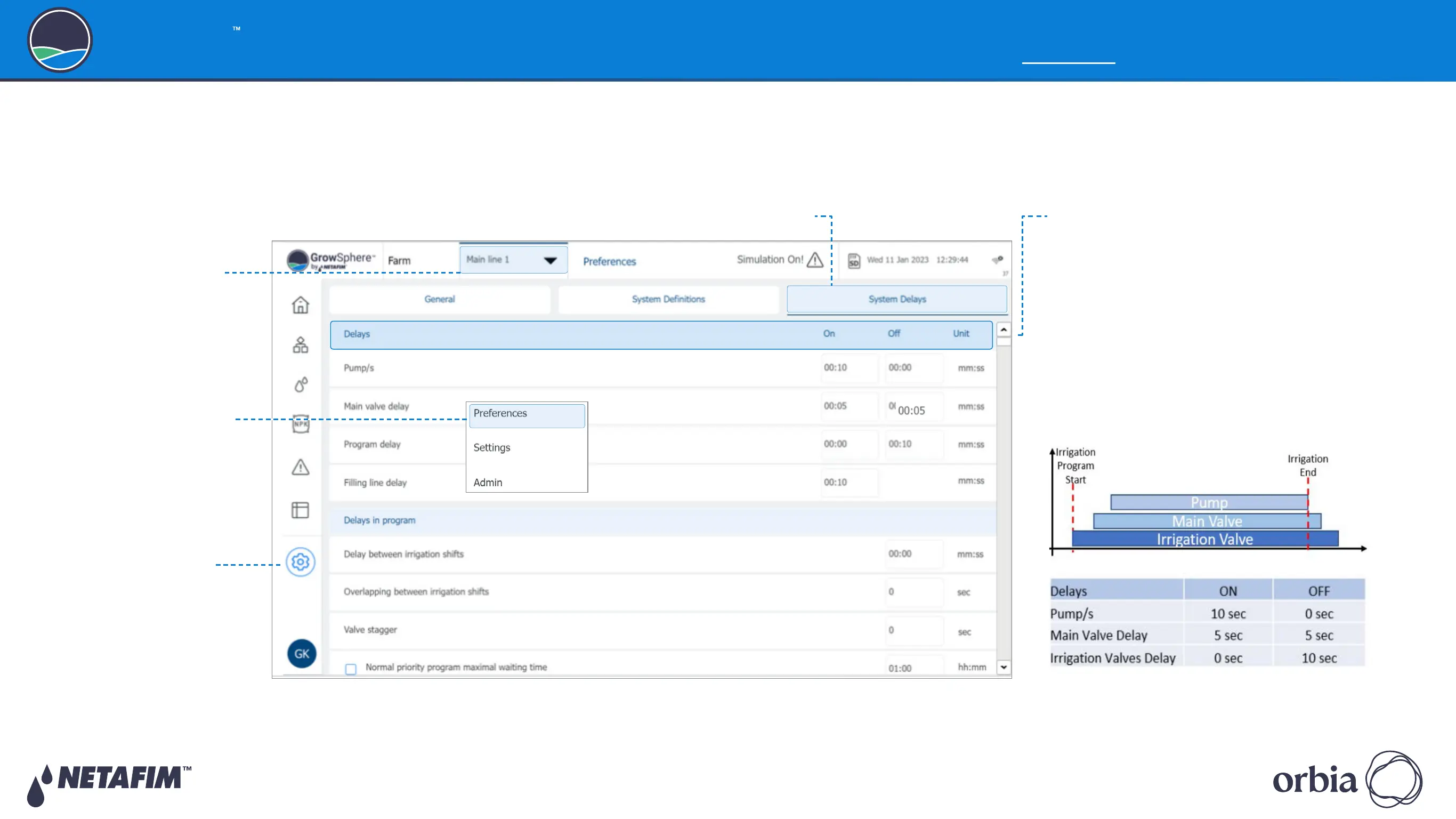
Task: Click the On column header
Action: [829, 334]
